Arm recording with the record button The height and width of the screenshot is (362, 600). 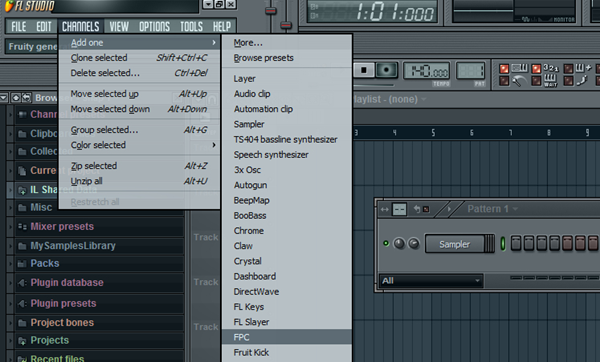(x=386, y=70)
